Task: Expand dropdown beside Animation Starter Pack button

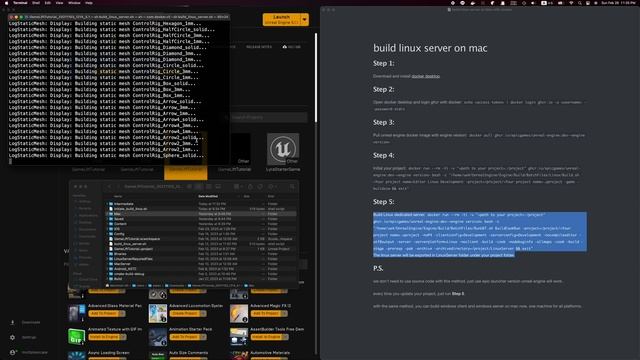Action: (203, 337)
